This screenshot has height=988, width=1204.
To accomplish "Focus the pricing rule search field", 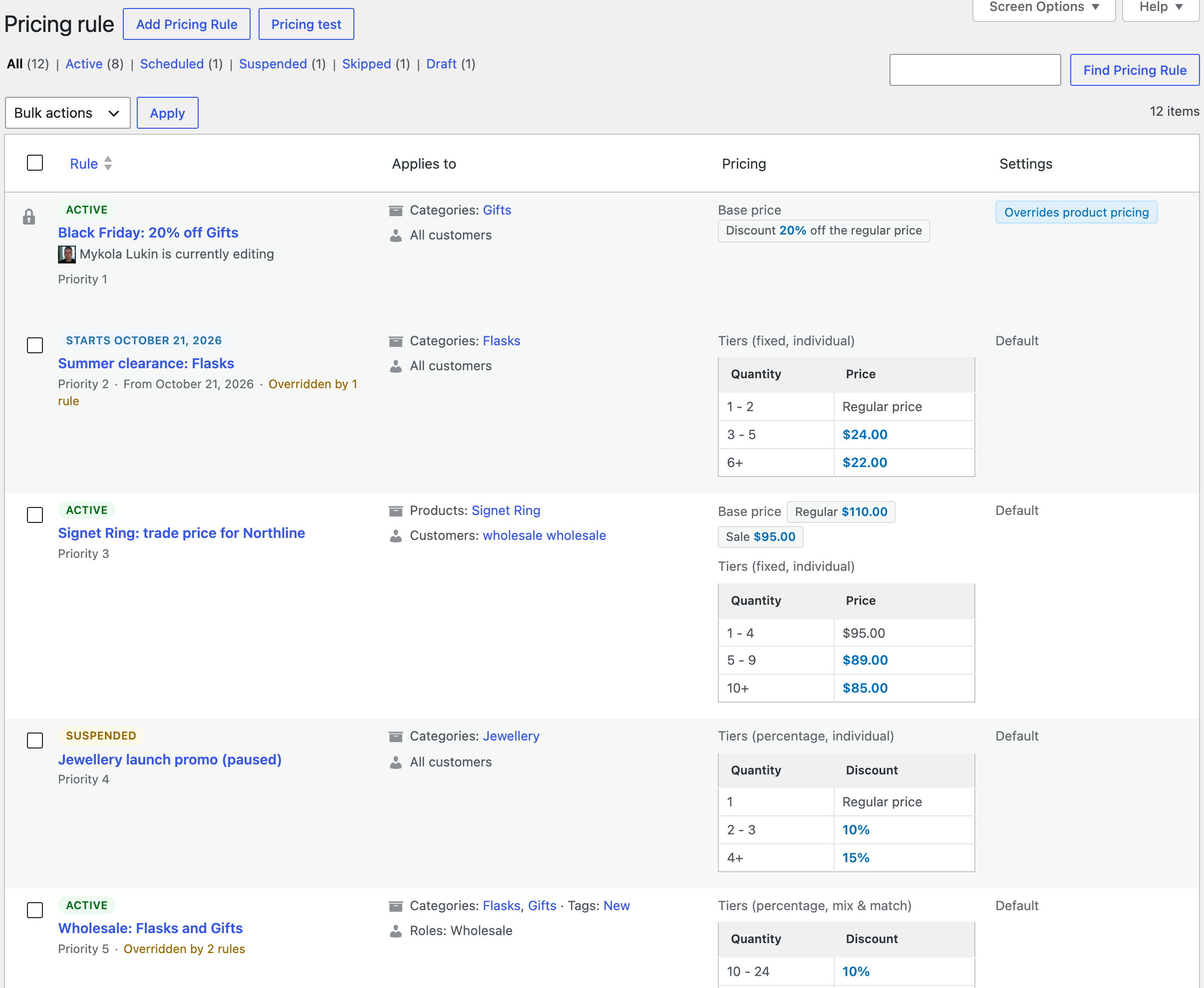I will click(x=975, y=70).
